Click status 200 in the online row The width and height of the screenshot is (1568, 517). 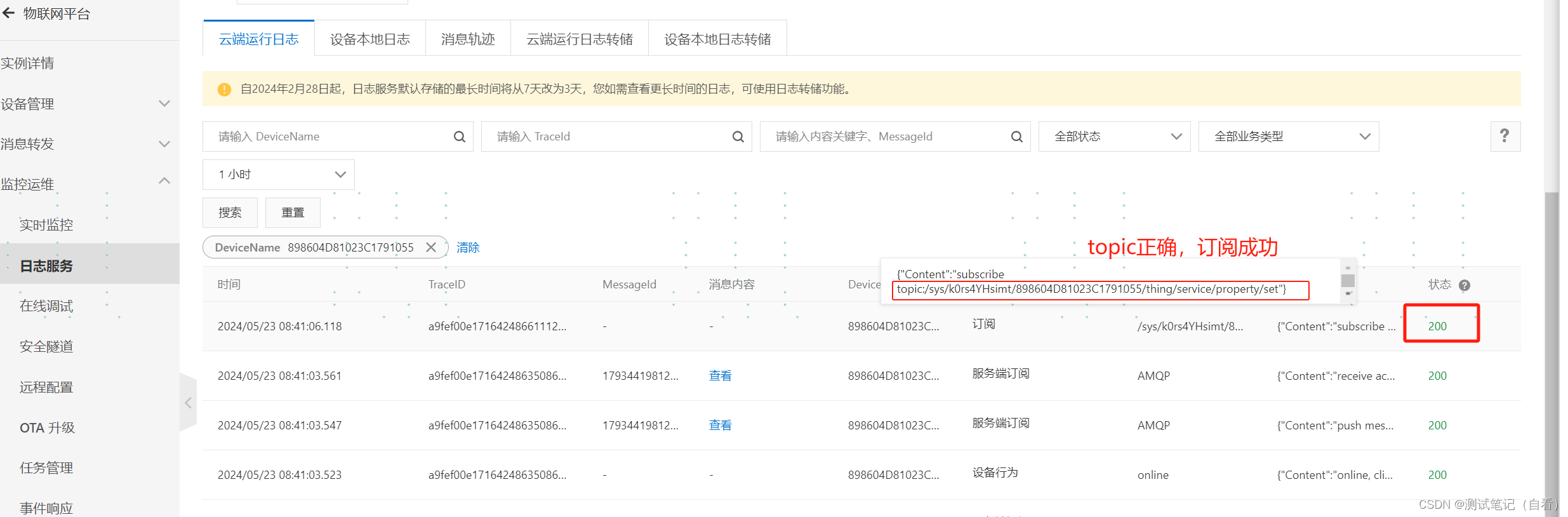point(1437,474)
